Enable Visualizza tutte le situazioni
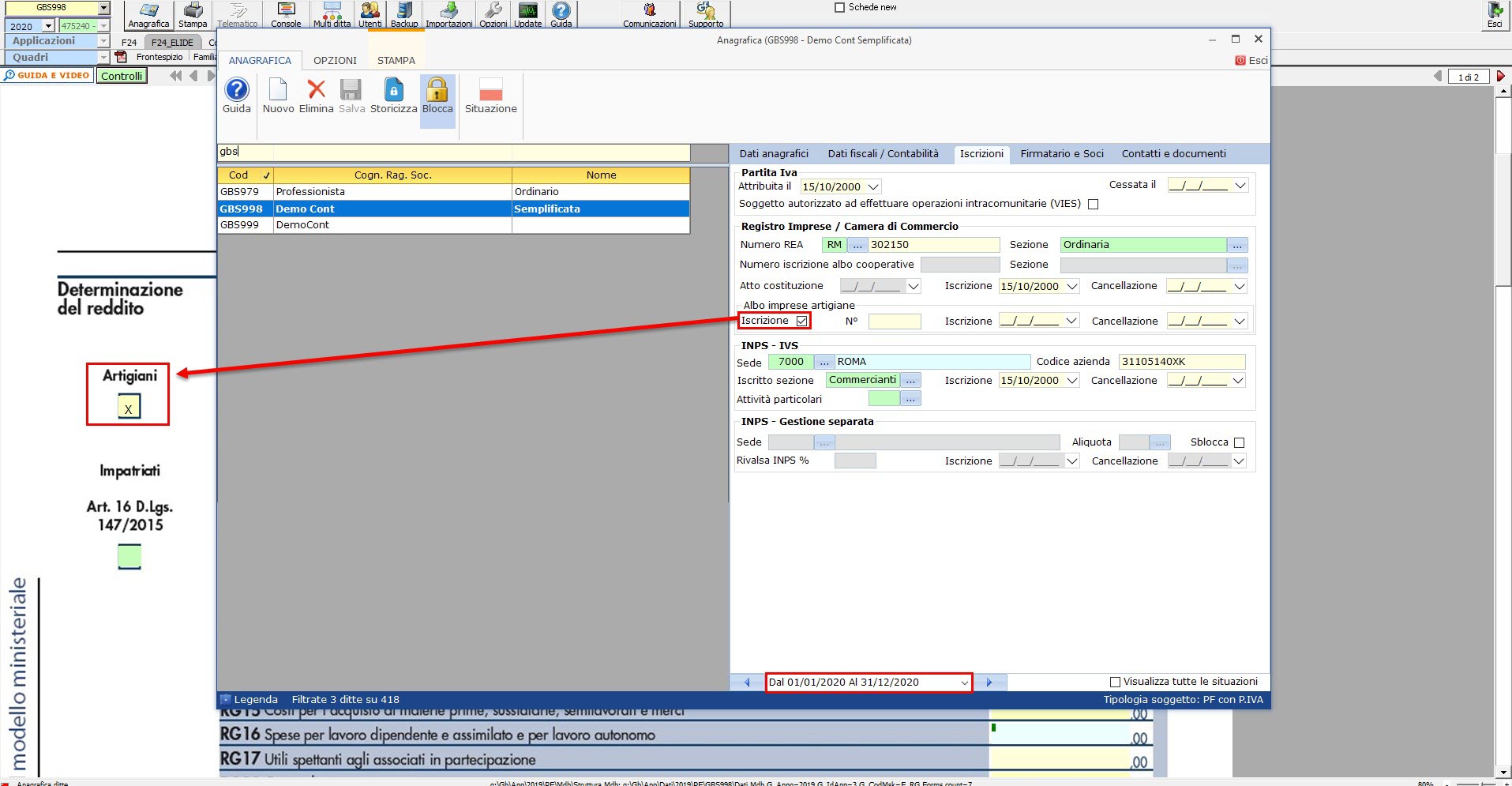Screen dimensions: 1512x786 (1116, 682)
